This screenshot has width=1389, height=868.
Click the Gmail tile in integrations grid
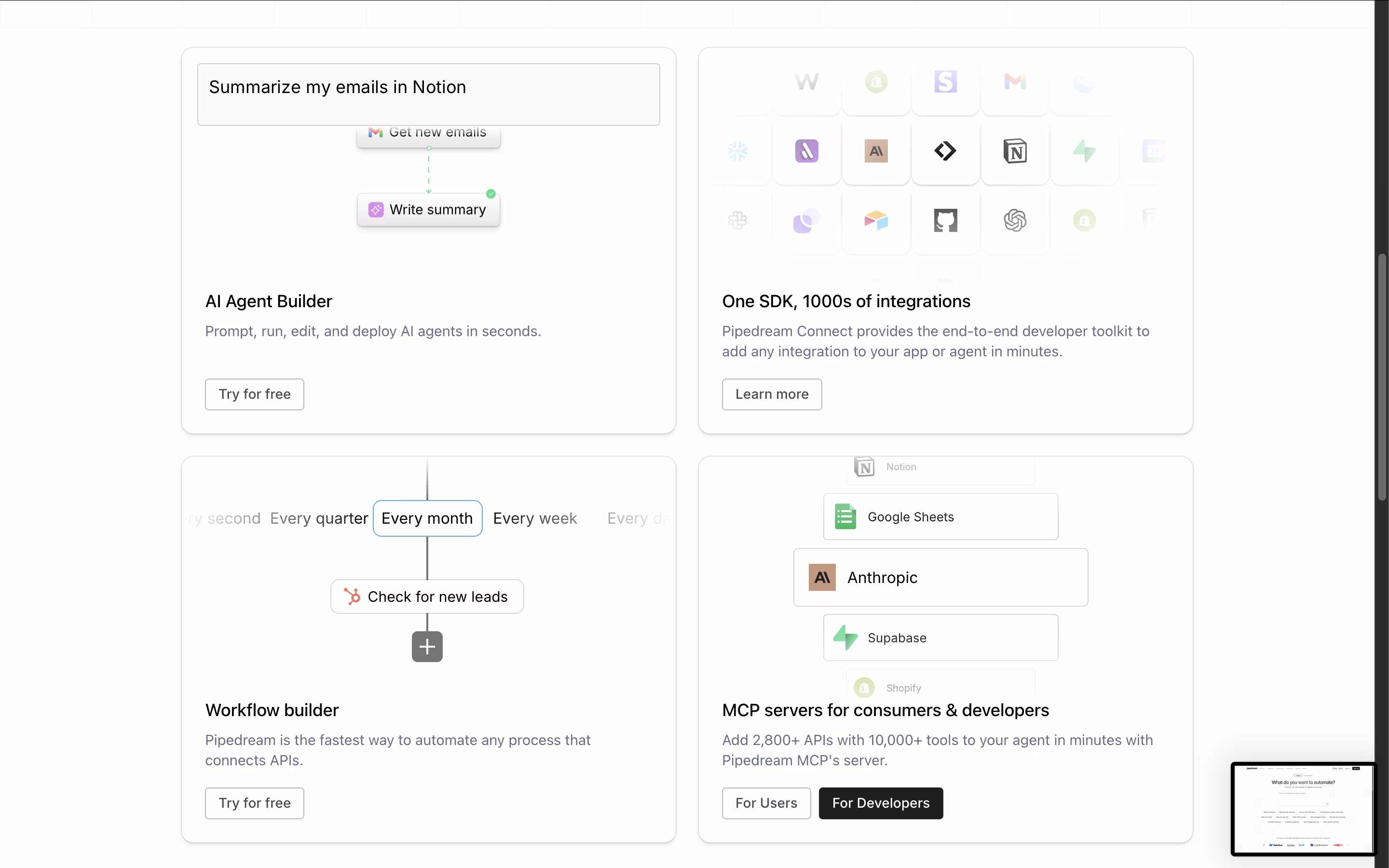(x=1015, y=82)
